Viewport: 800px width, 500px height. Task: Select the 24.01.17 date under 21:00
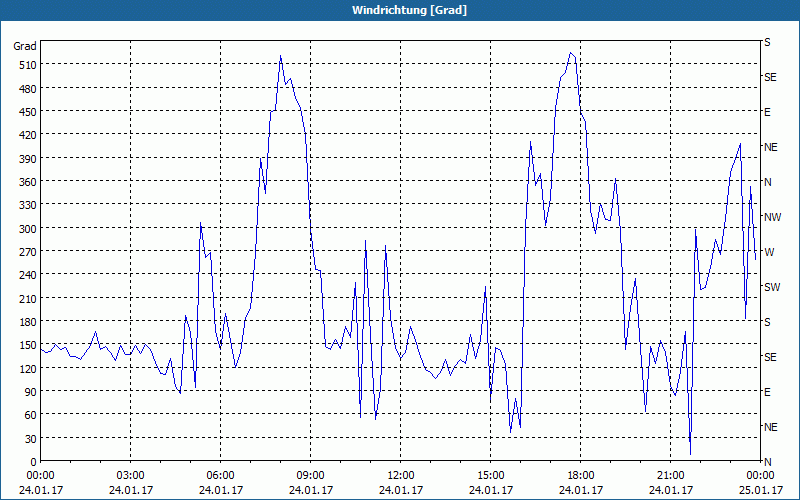coord(670,490)
